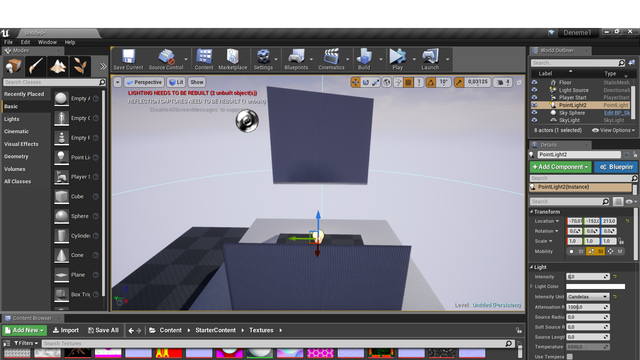
Task: Expand the modes toolbar chevron
Action: pos(103,66)
